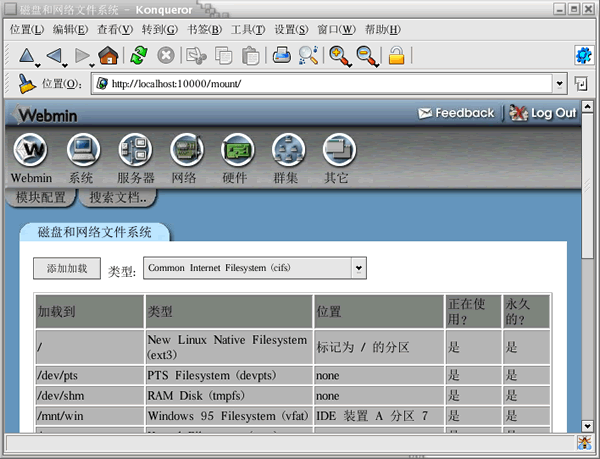Open the 书签(B) menu
The width and height of the screenshot is (600, 459).
click(x=204, y=29)
